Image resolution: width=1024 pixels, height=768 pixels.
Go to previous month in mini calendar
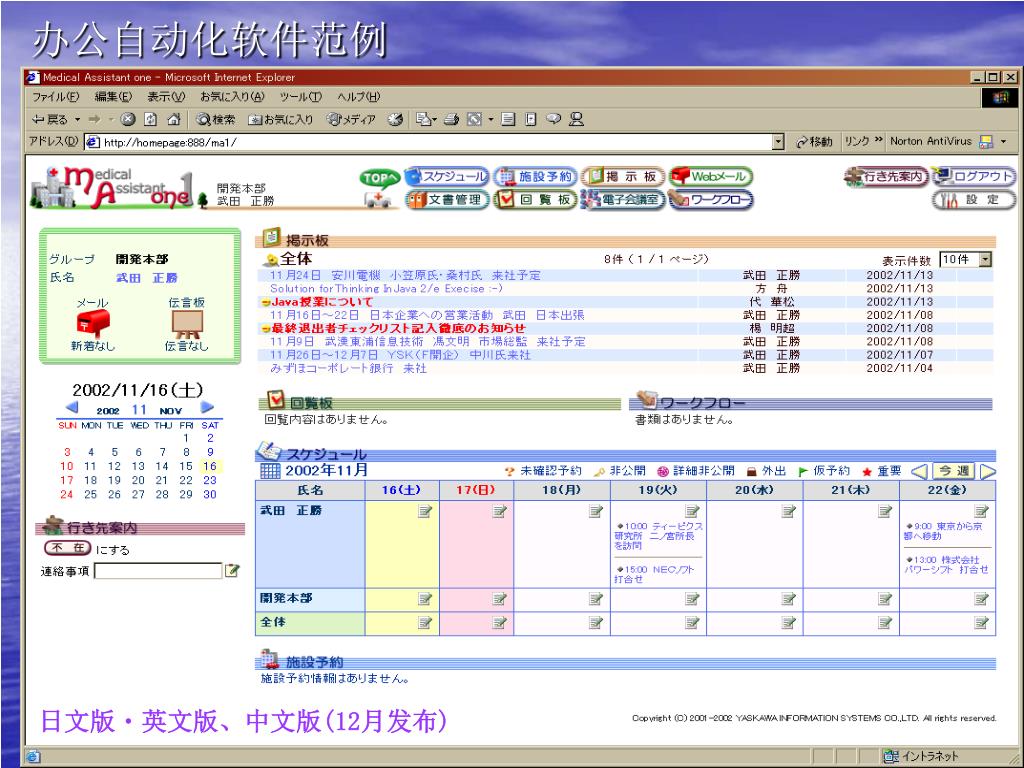click(72, 408)
